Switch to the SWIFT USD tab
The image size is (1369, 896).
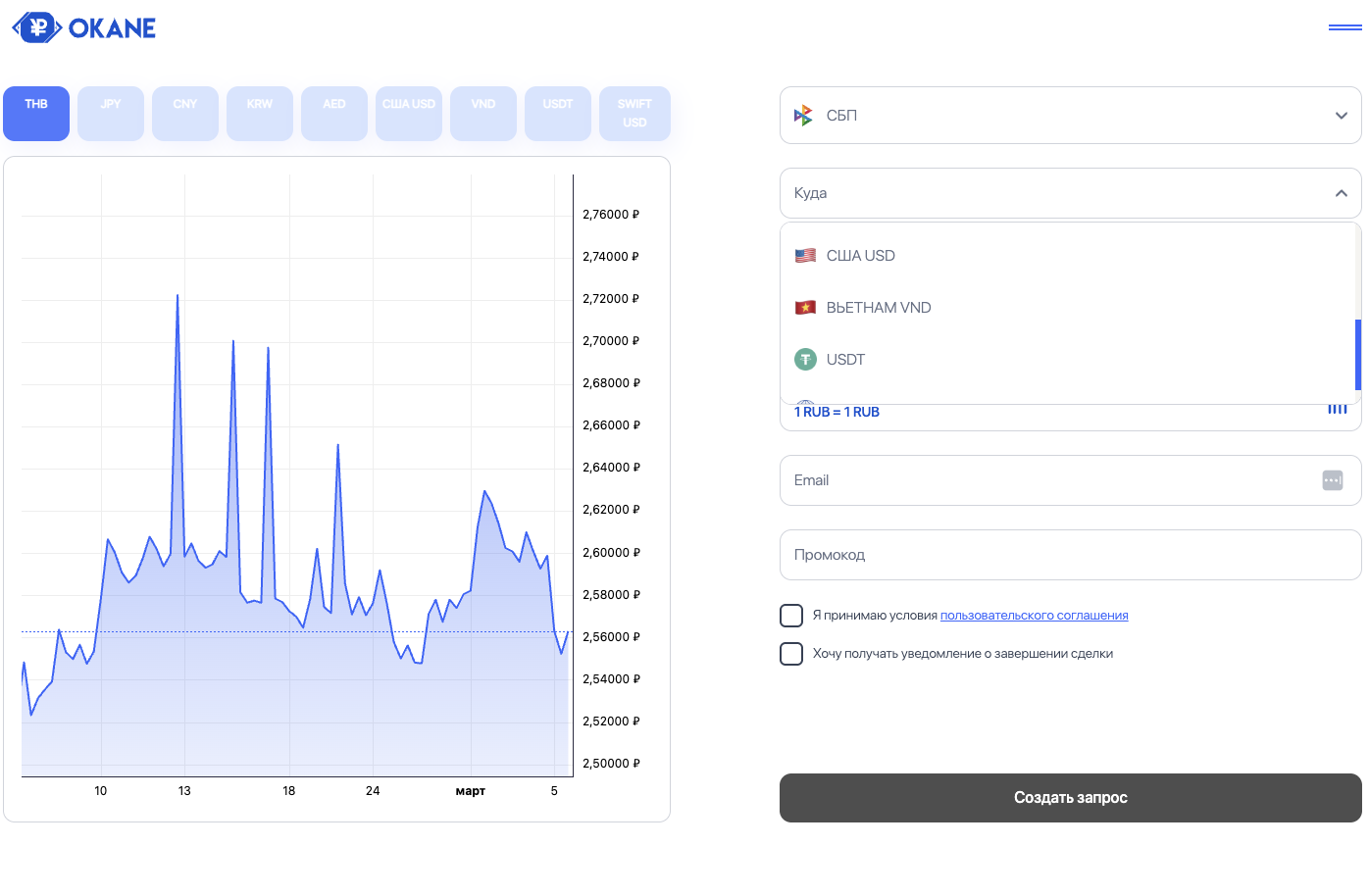click(634, 114)
